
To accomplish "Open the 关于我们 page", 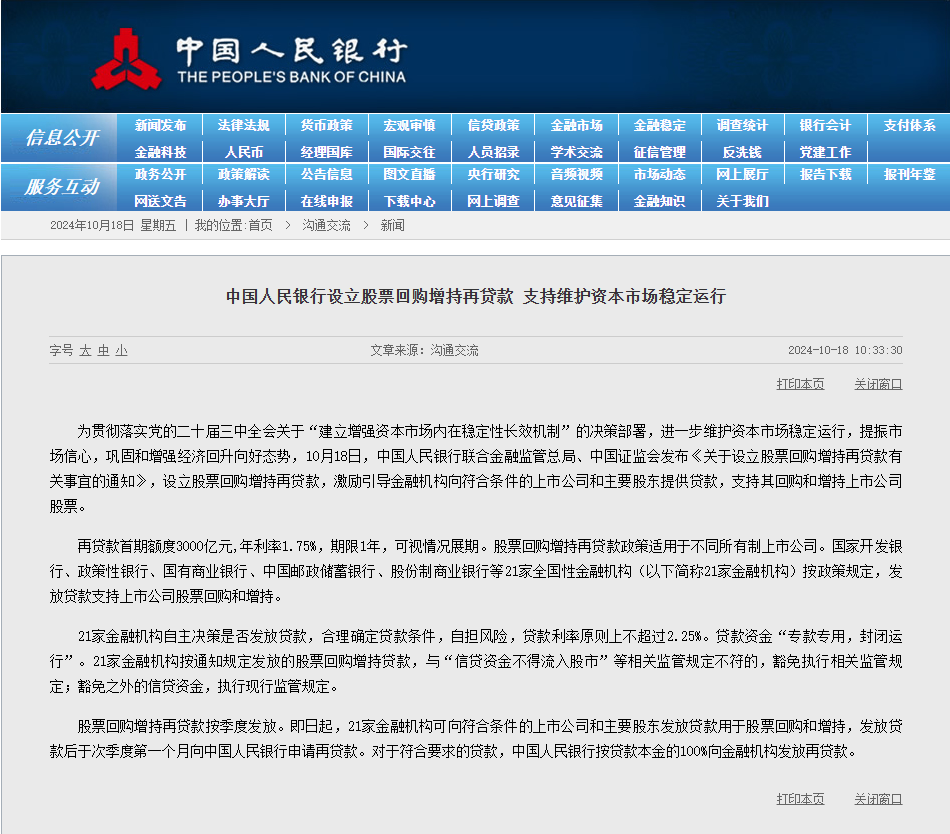I will click(x=742, y=201).
